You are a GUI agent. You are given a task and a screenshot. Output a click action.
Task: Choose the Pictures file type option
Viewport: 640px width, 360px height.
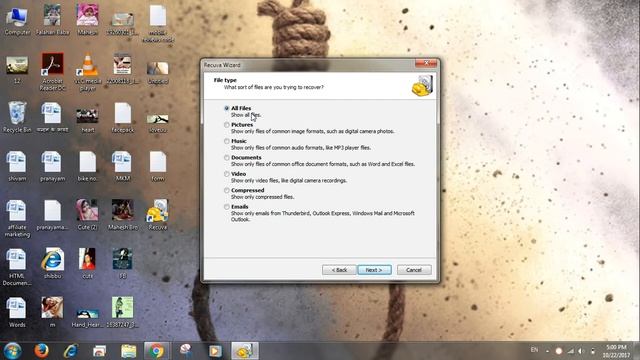[x=227, y=124]
